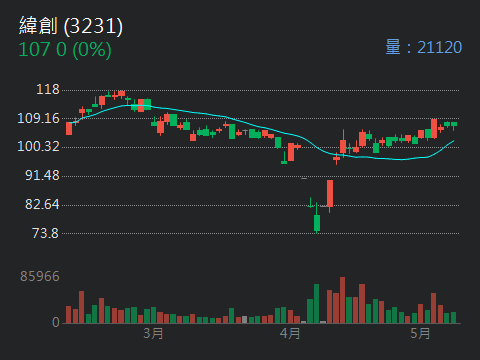Click the volume label 量：21120
Screen dimensions: 480x360
[423, 47]
